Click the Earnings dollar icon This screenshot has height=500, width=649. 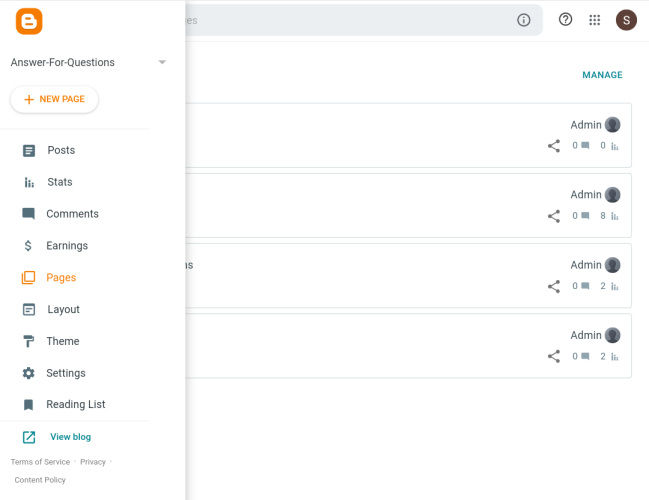pos(28,246)
